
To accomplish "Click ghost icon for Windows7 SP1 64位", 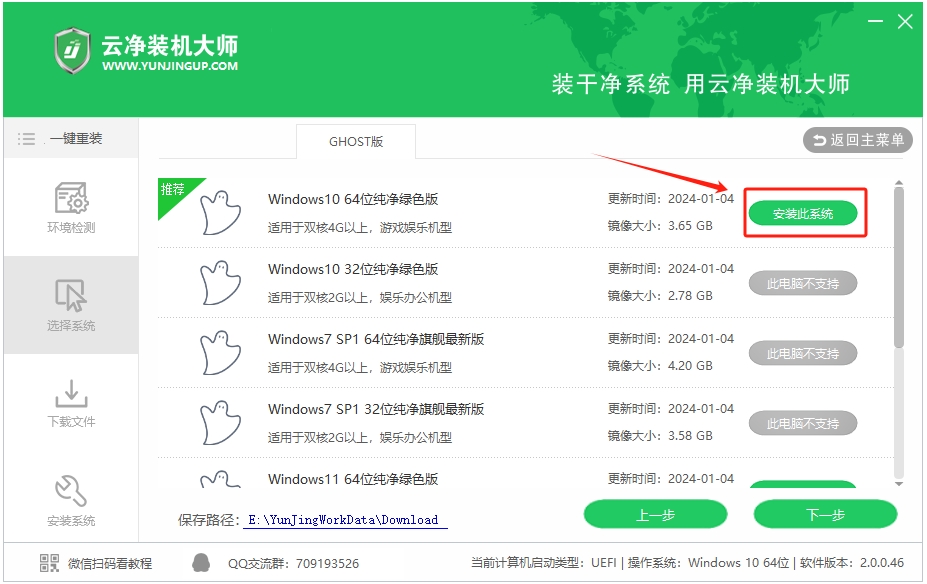I will 220,353.
